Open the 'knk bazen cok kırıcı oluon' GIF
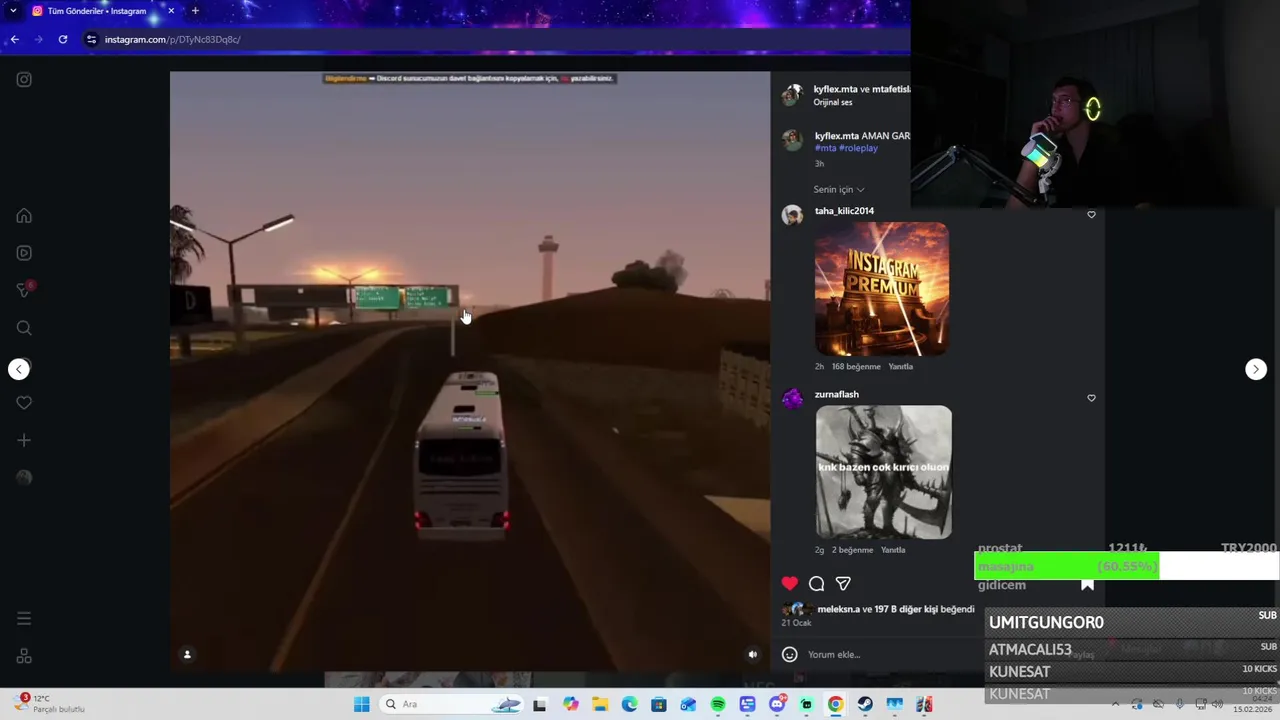 click(x=884, y=472)
